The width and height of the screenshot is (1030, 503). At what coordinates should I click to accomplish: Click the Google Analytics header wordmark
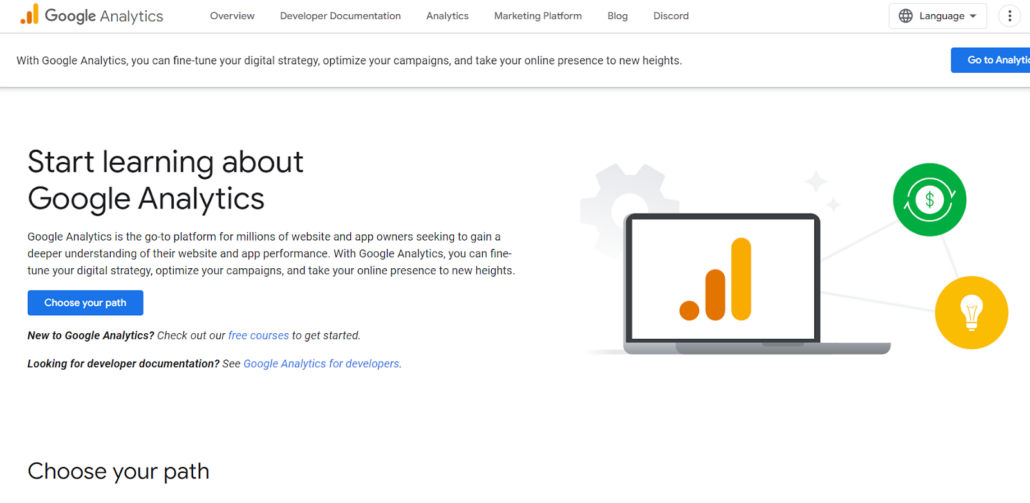(104, 16)
